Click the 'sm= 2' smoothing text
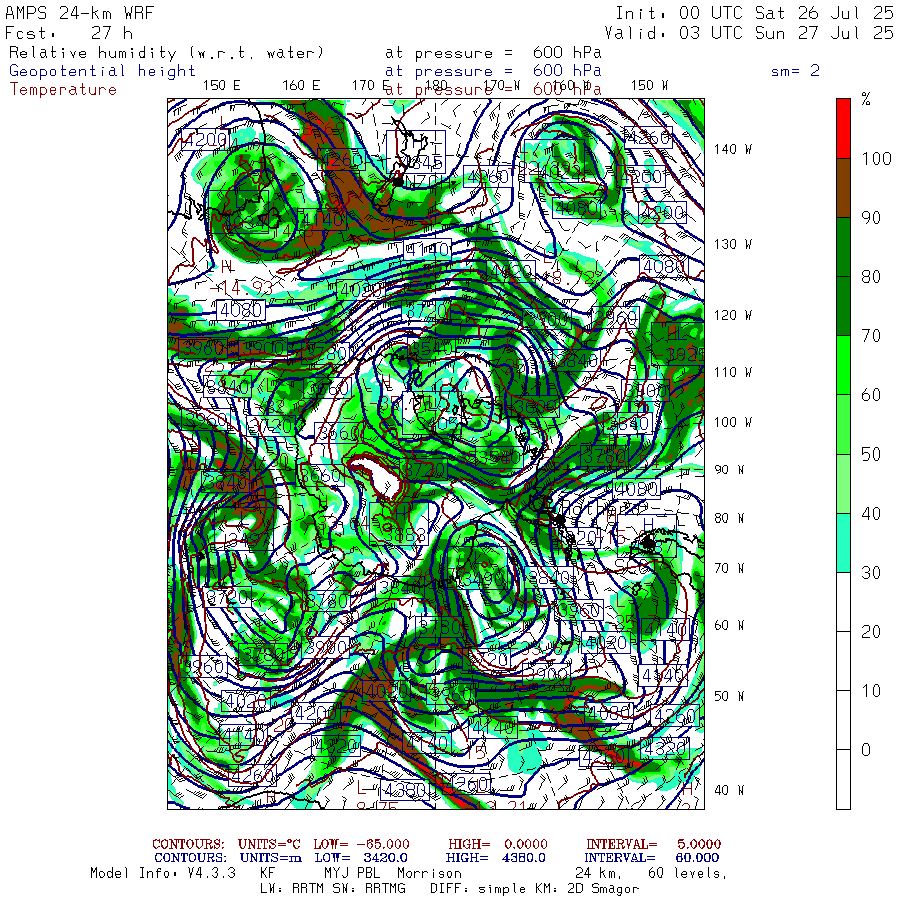This screenshot has height=900, width=900. click(795, 71)
